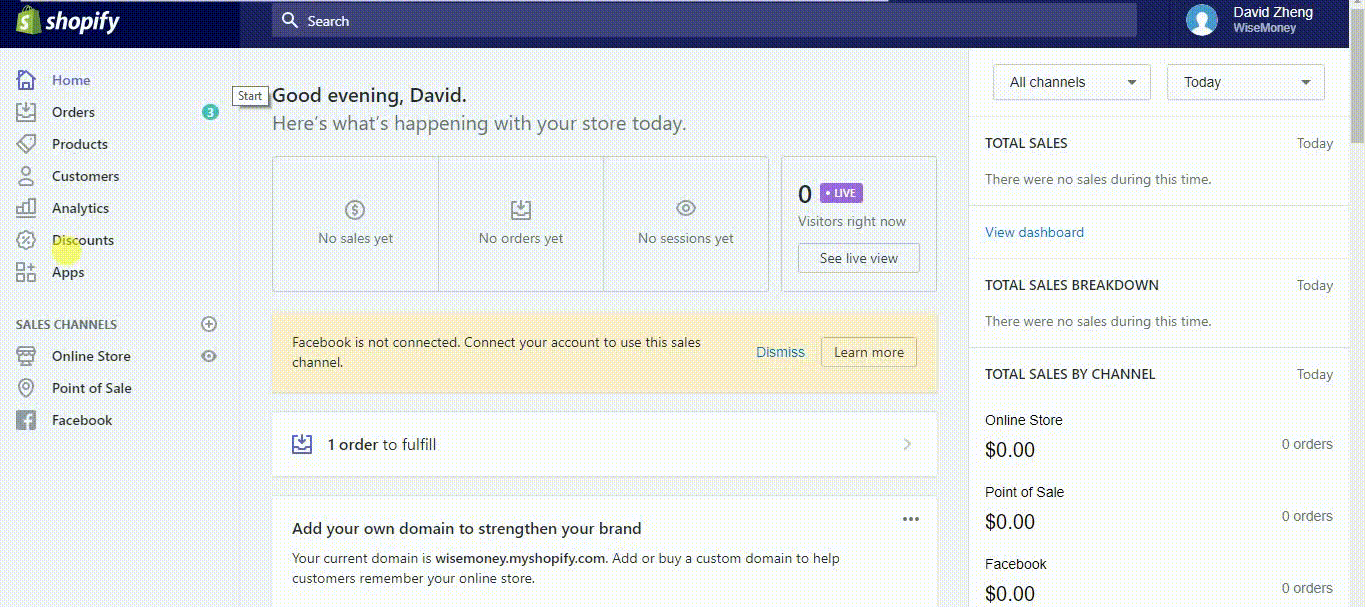Click the Start tooltip button
1365x607 pixels.
tap(250, 96)
